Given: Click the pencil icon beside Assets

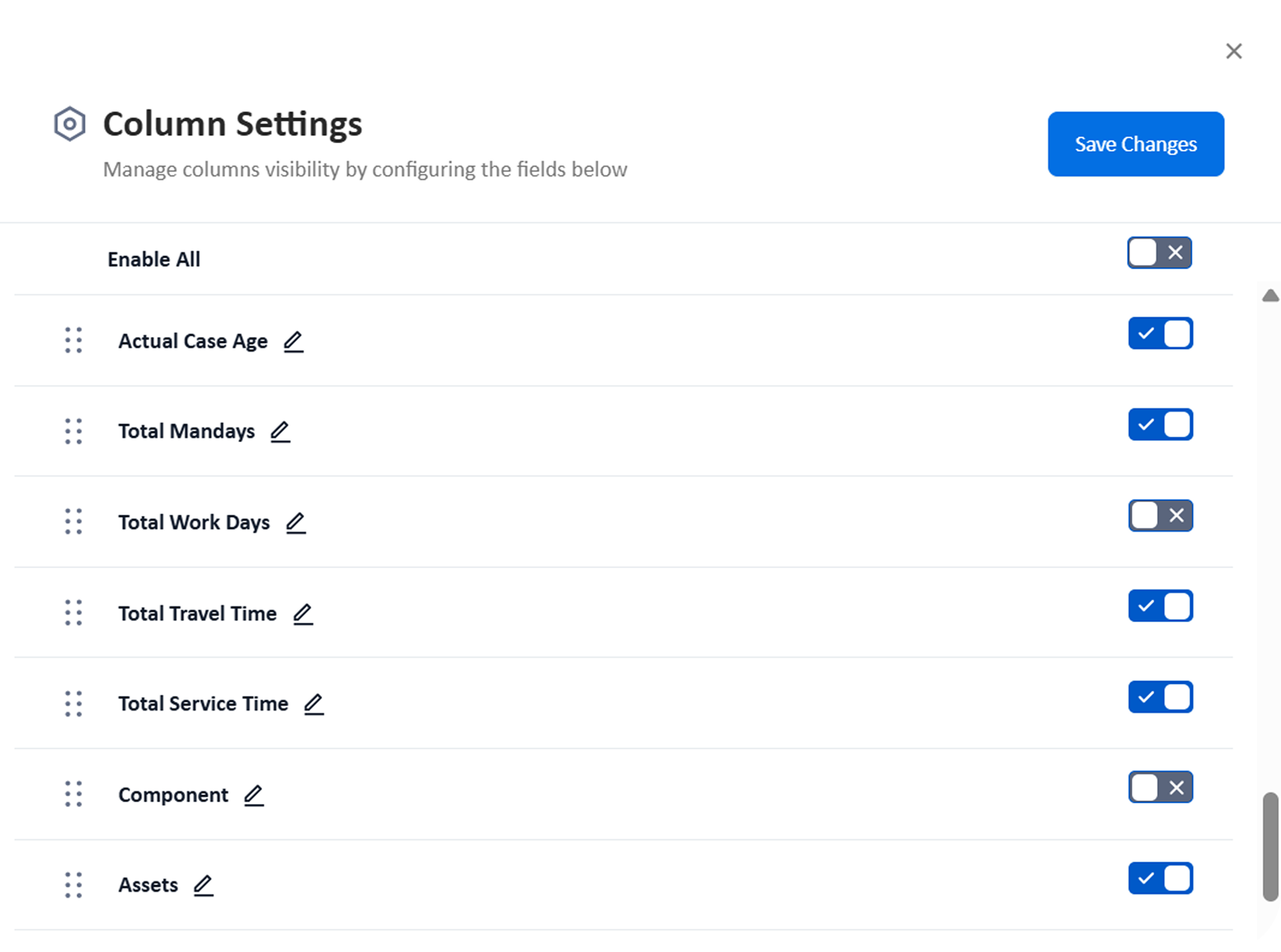Looking at the screenshot, I should [x=203, y=885].
